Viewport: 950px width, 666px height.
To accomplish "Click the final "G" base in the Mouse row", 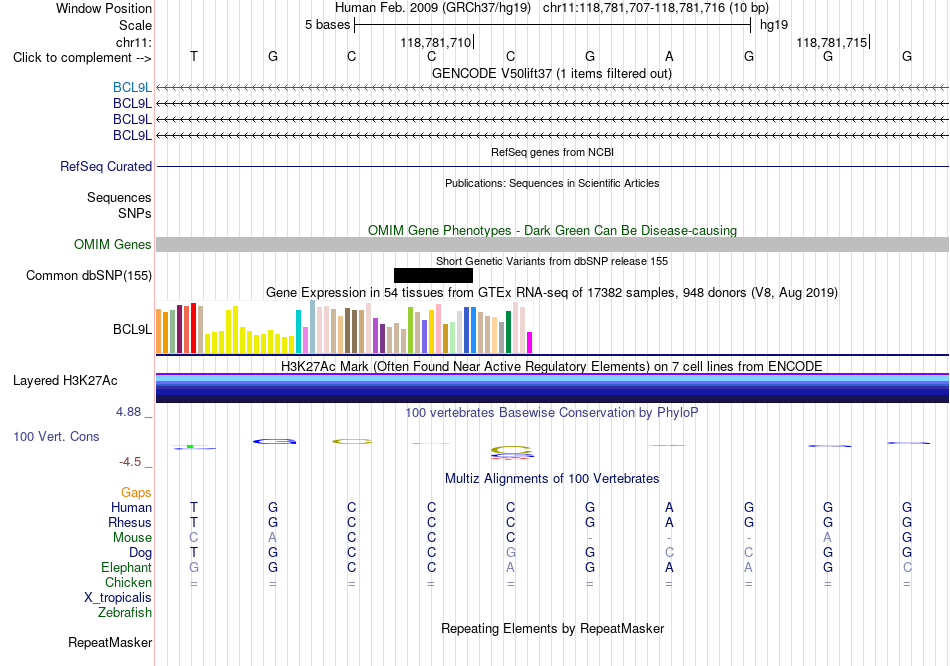I will pos(907,538).
